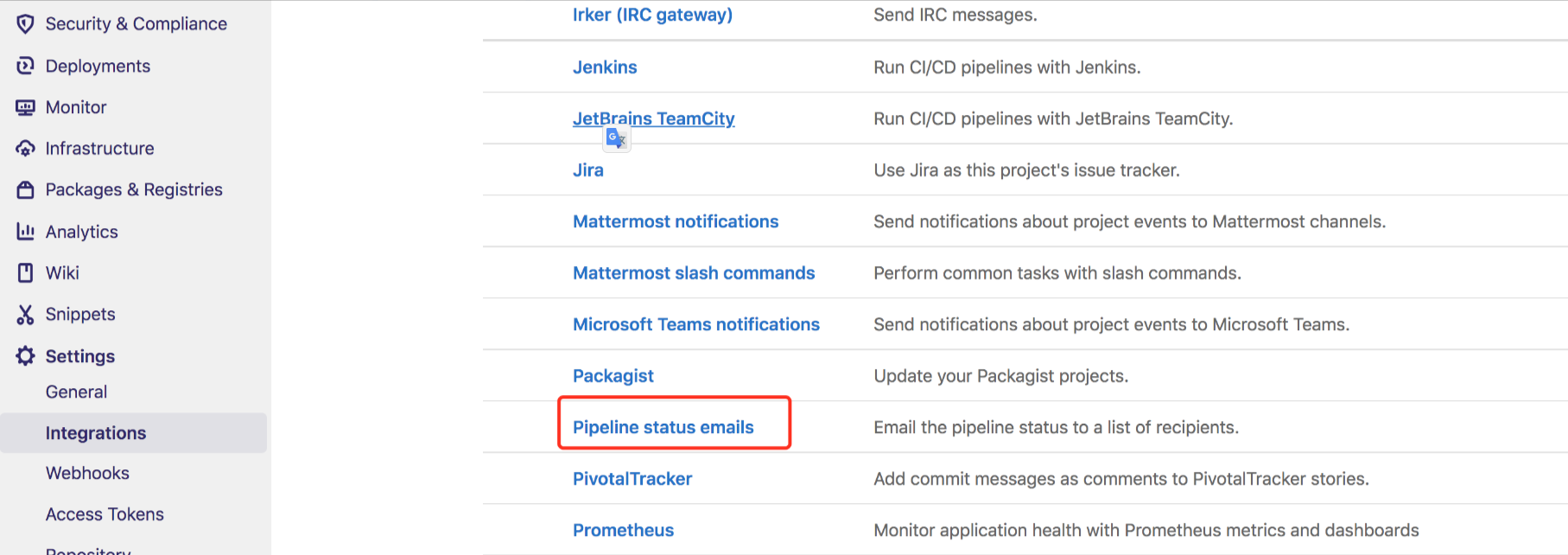The width and height of the screenshot is (1568, 555).
Task: Click Microsoft Teams notification description text
Action: pos(1112,324)
